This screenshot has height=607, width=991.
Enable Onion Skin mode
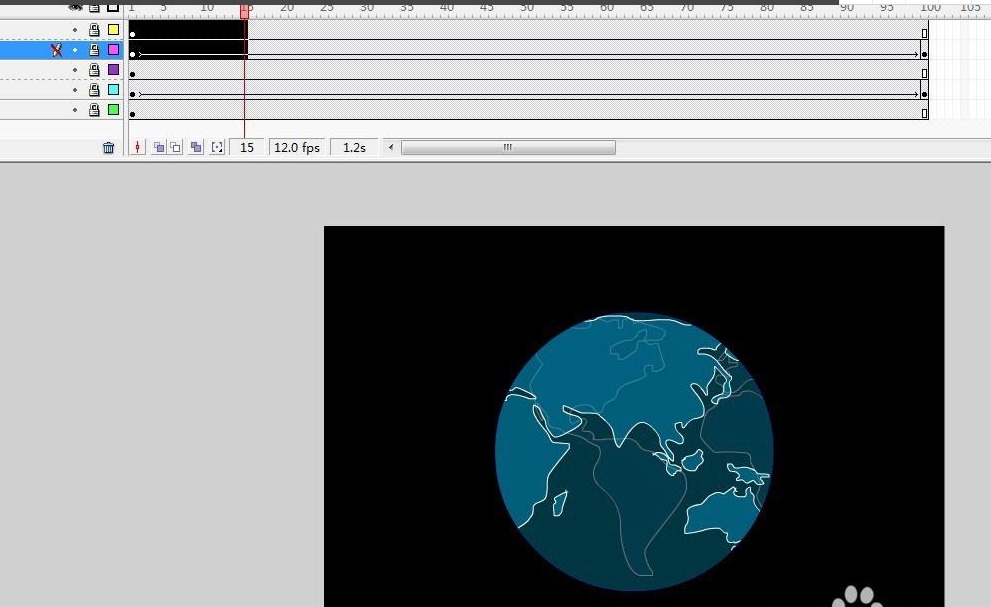(x=158, y=148)
